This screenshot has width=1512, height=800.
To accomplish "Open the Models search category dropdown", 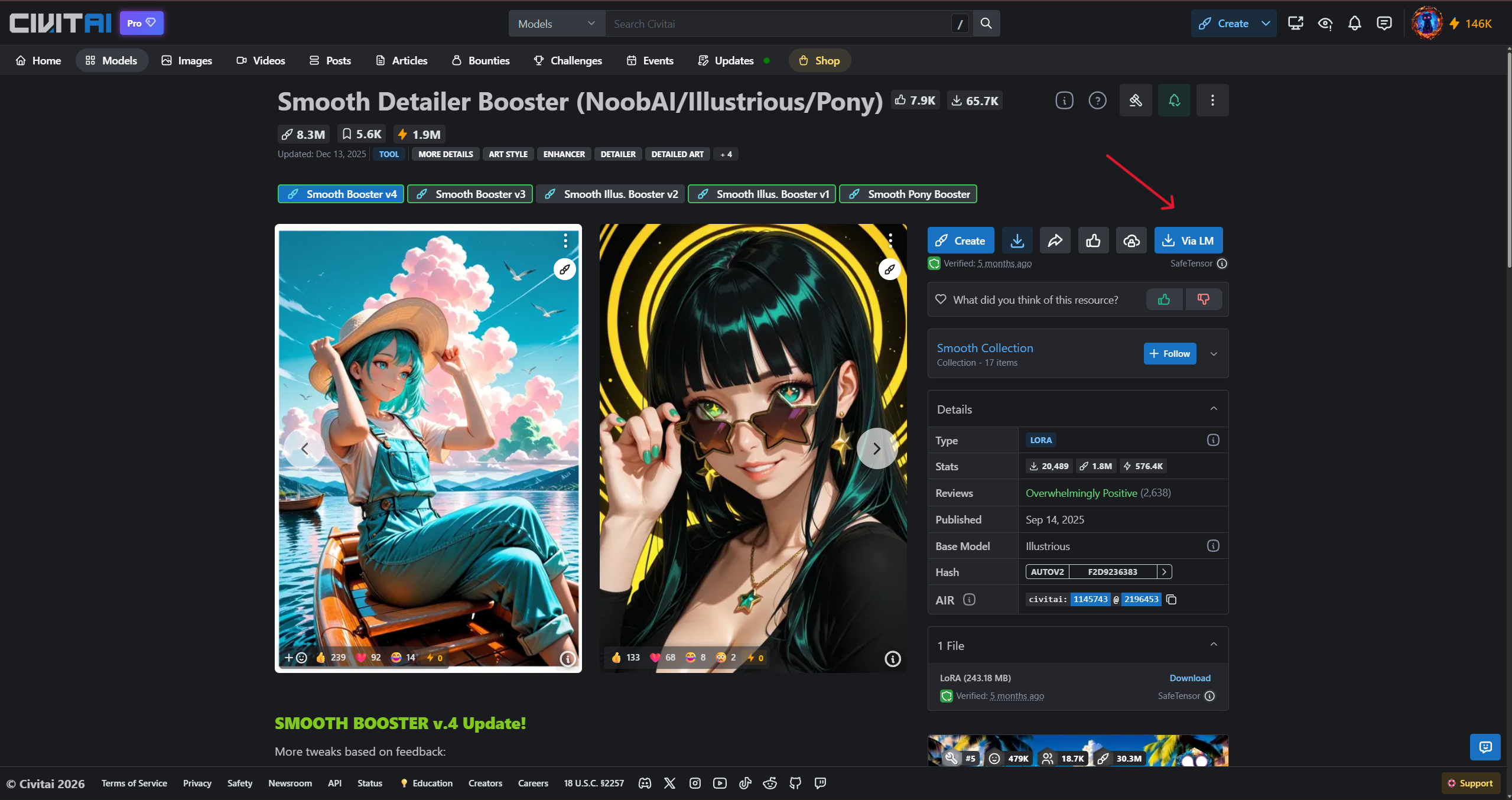I will coord(556,24).
